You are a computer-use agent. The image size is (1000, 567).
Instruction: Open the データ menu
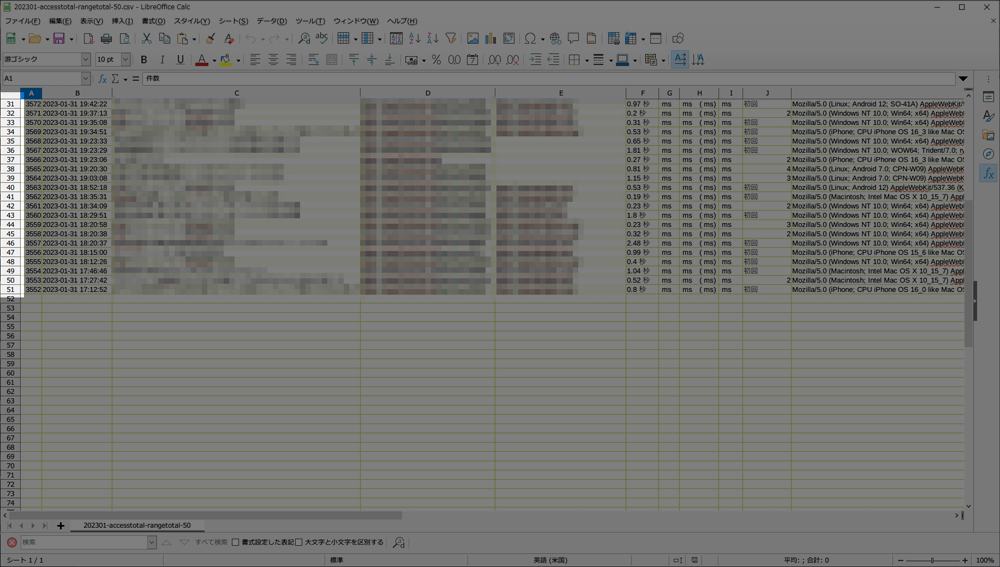[x=272, y=21]
